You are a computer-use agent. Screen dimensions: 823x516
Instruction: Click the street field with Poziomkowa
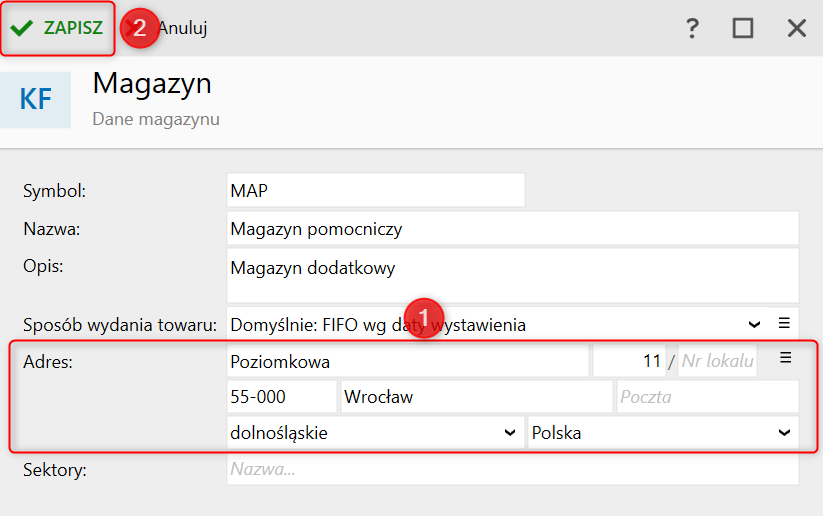(407, 361)
